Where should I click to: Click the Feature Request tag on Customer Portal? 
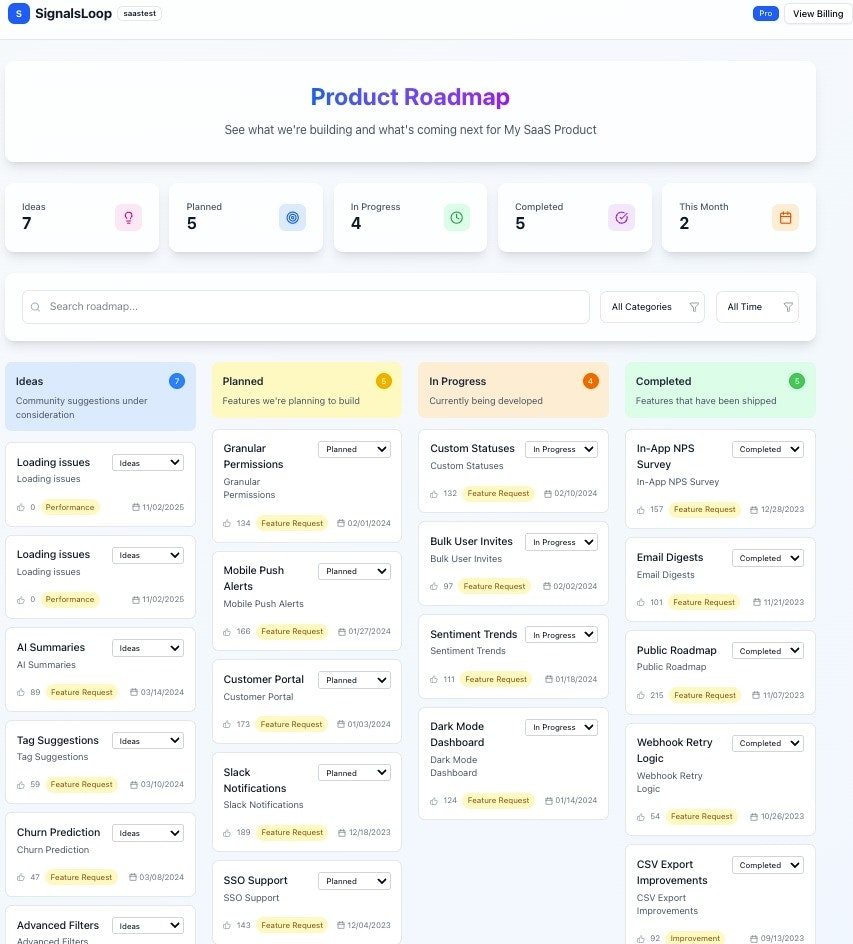(x=292, y=724)
